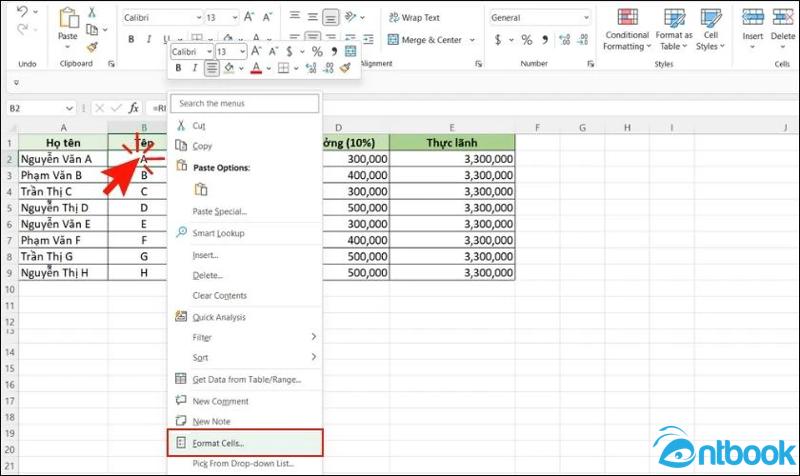The image size is (800, 476).
Task: Open ribbon Font name Calibri dropdown
Action: pyautogui.click(x=199, y=17)
